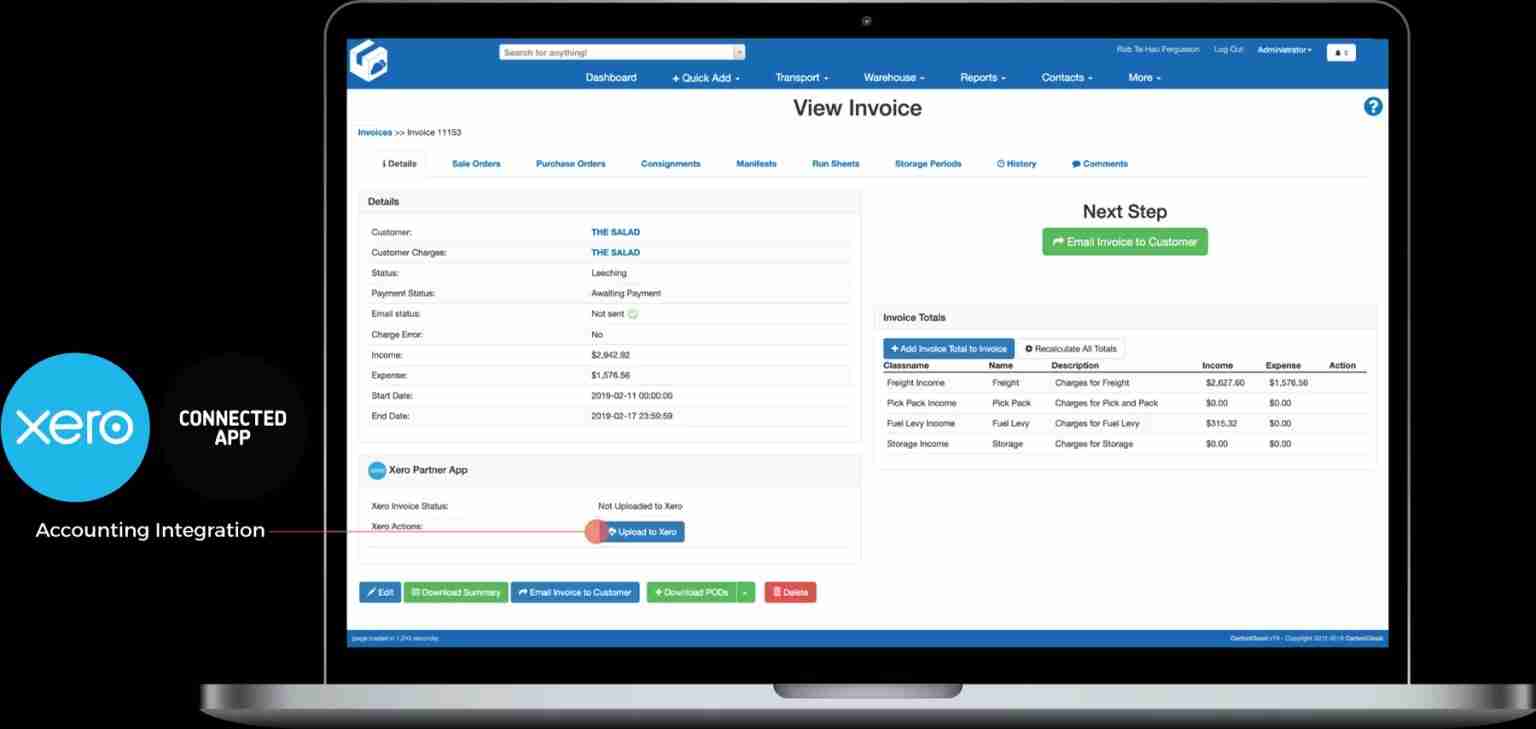Image resolution: width=1536 pixels, height=729 pixels.
Task: Expand the Download PODs dropdown arrow
Action: click(x=745, y=593)
